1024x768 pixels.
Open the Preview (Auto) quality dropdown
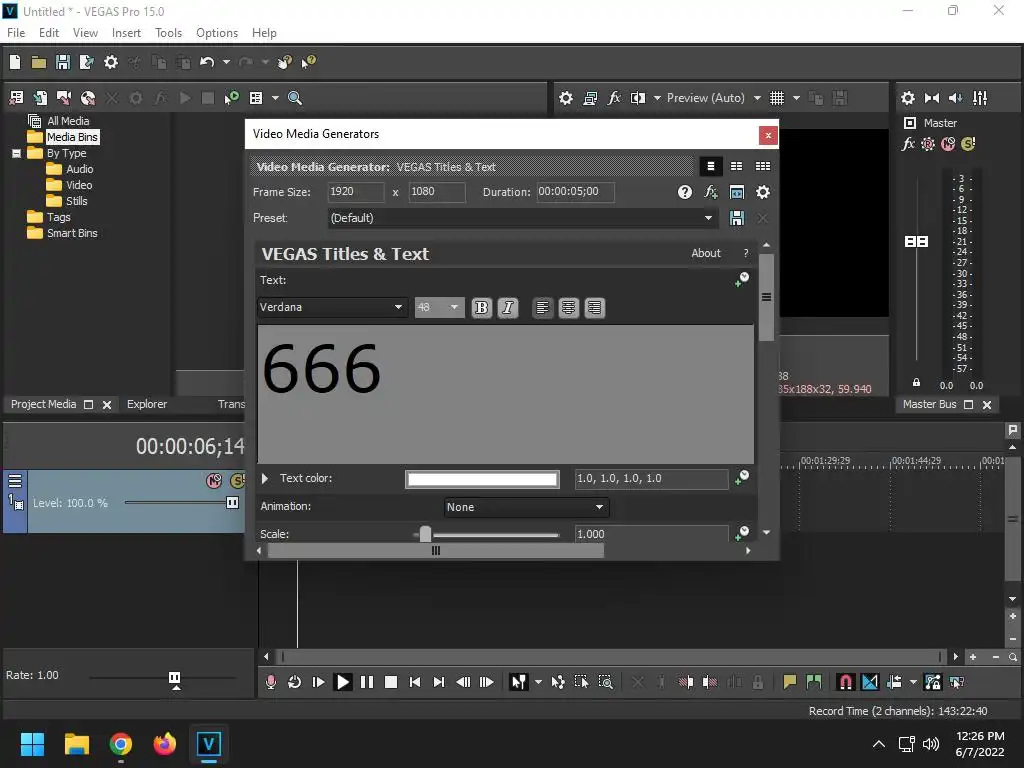(x=757, y=98)
